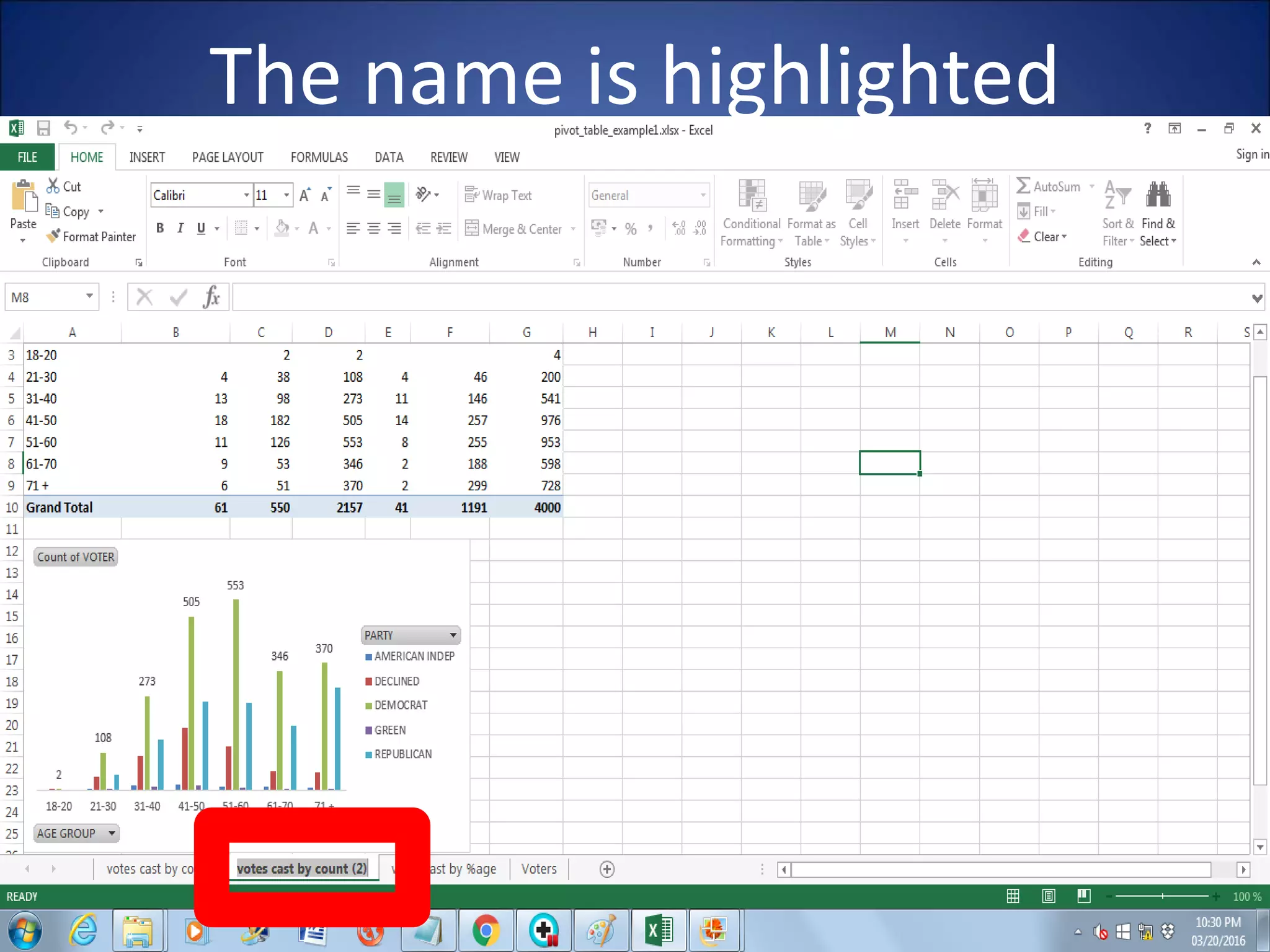Toggle Center horizontal alignment
This screenshot has height=952, width=1270.
(x=374, y=228)
